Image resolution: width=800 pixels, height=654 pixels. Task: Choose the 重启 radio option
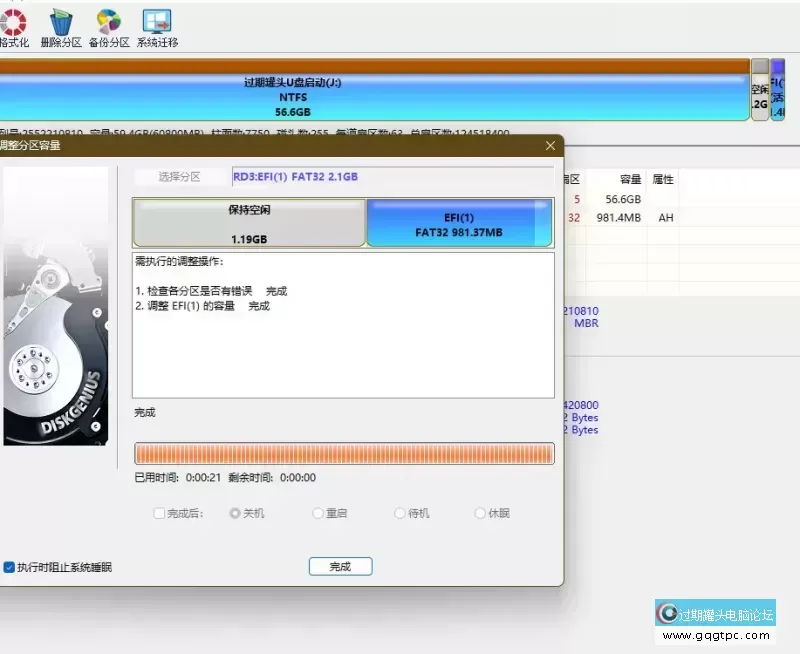pos(318,513)
